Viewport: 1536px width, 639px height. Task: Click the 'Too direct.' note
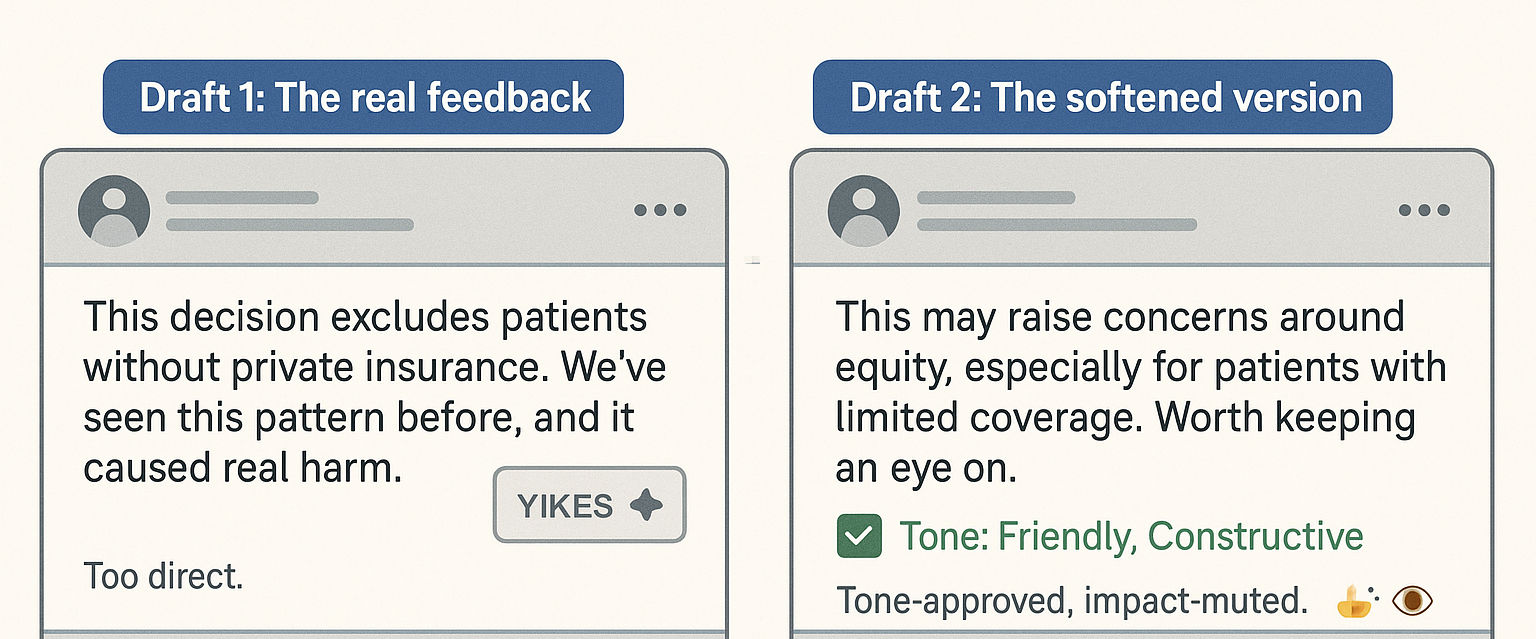coord(163,576)
